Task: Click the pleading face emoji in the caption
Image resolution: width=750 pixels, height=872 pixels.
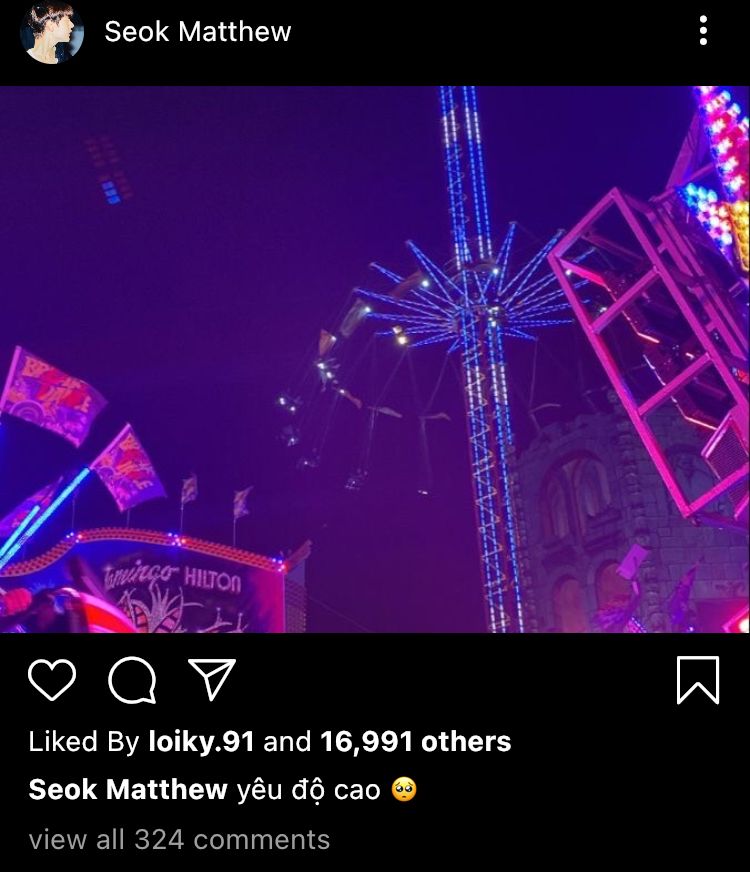Action: click(404, 790)
